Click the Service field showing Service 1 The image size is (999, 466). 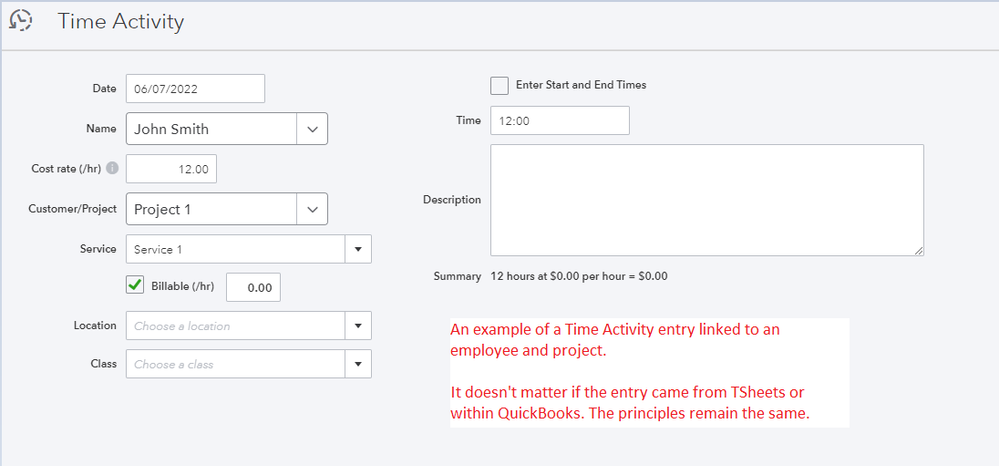pos(236,249)
